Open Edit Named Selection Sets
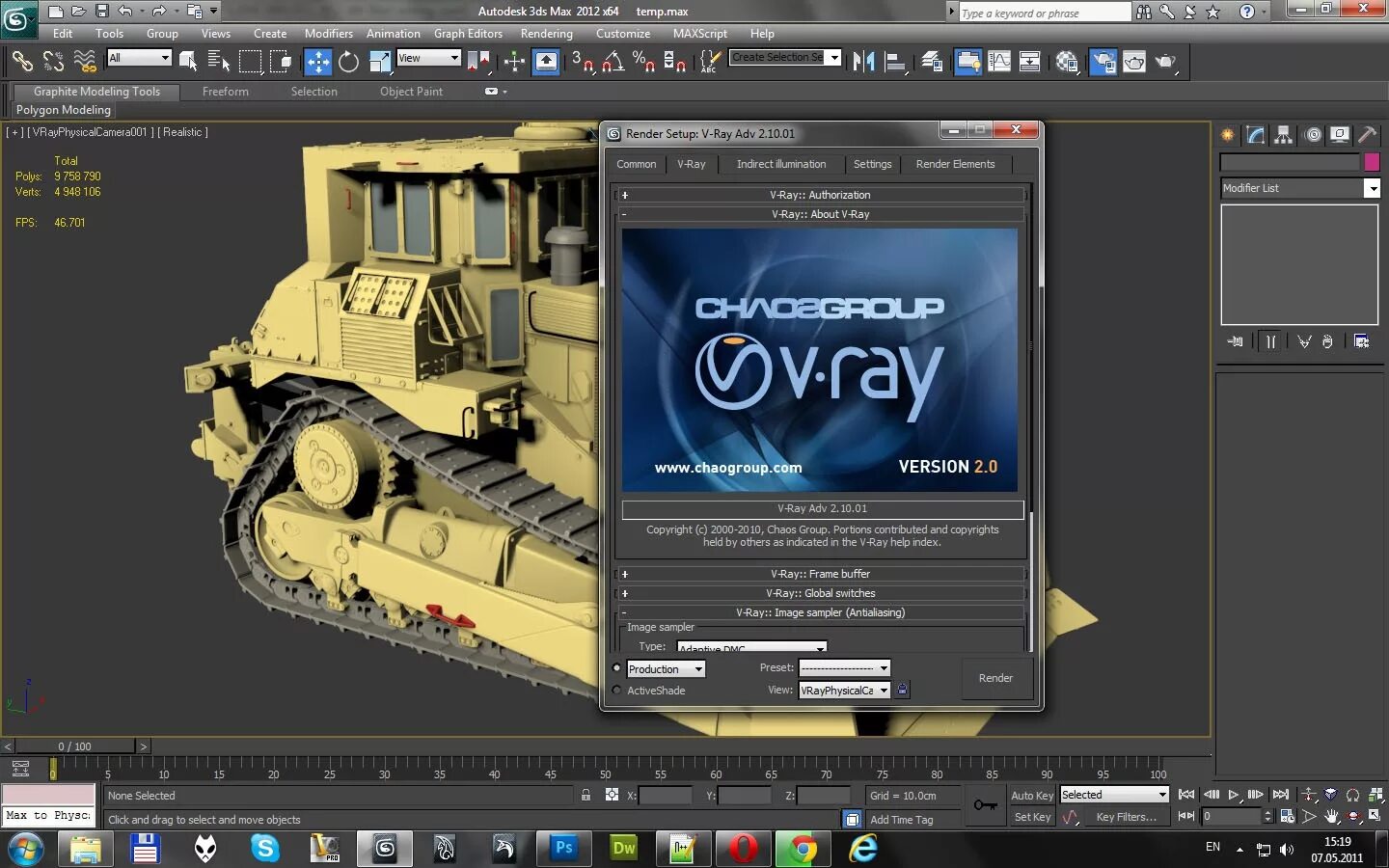 tap(710, 62)
